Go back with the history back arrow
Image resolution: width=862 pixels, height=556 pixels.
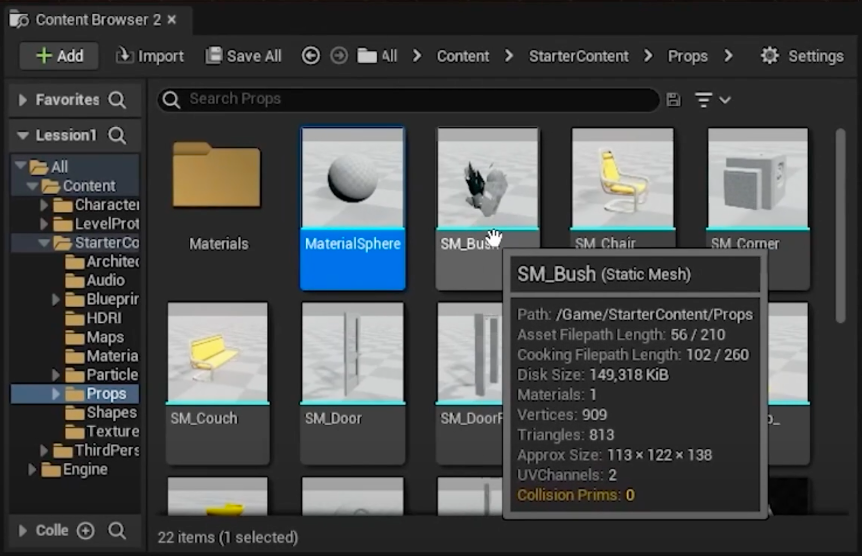click(311, 56)
